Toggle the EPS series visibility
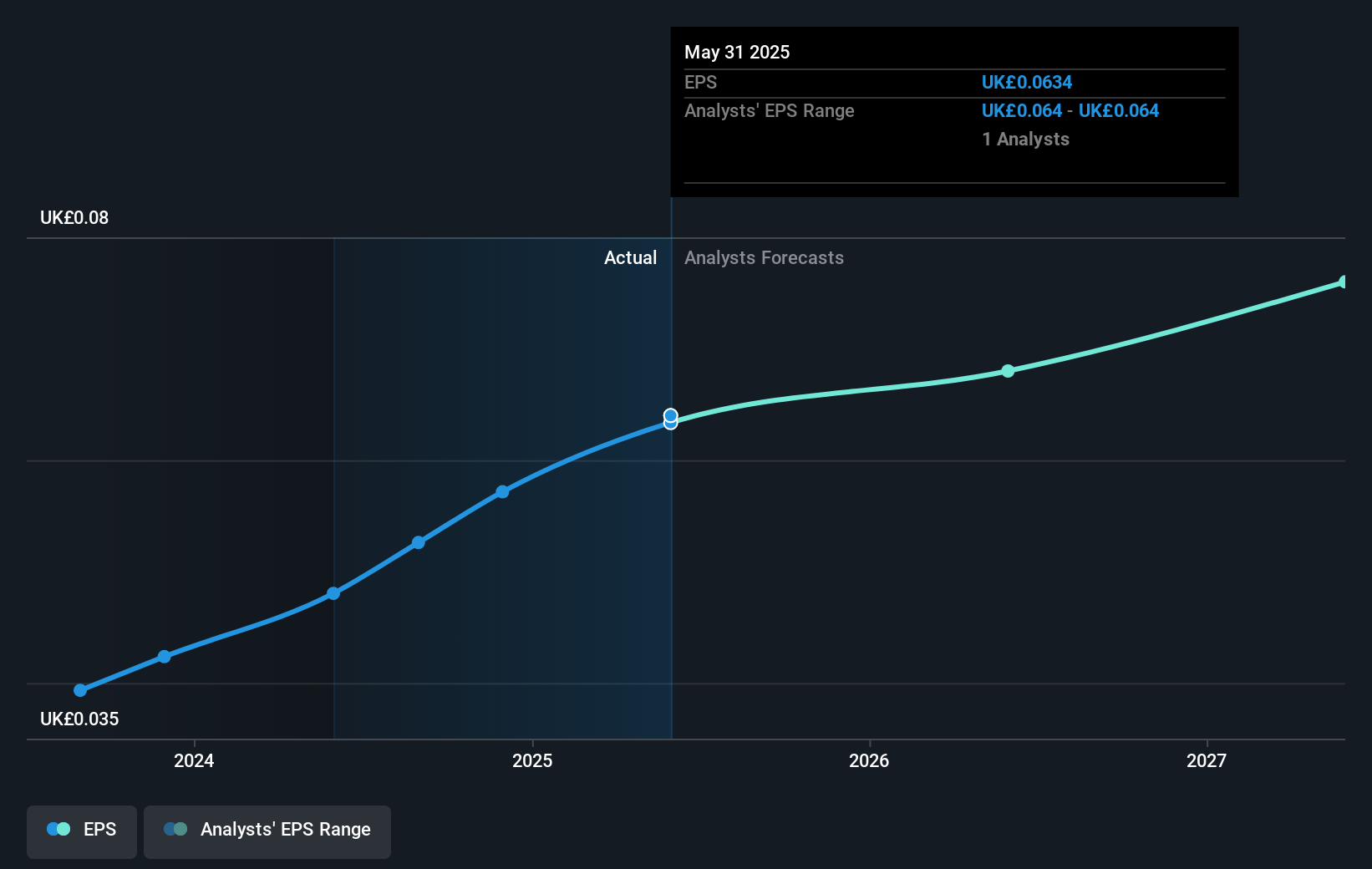The image size is (1372, 869). pyautogui.click(x=81, y=831)
